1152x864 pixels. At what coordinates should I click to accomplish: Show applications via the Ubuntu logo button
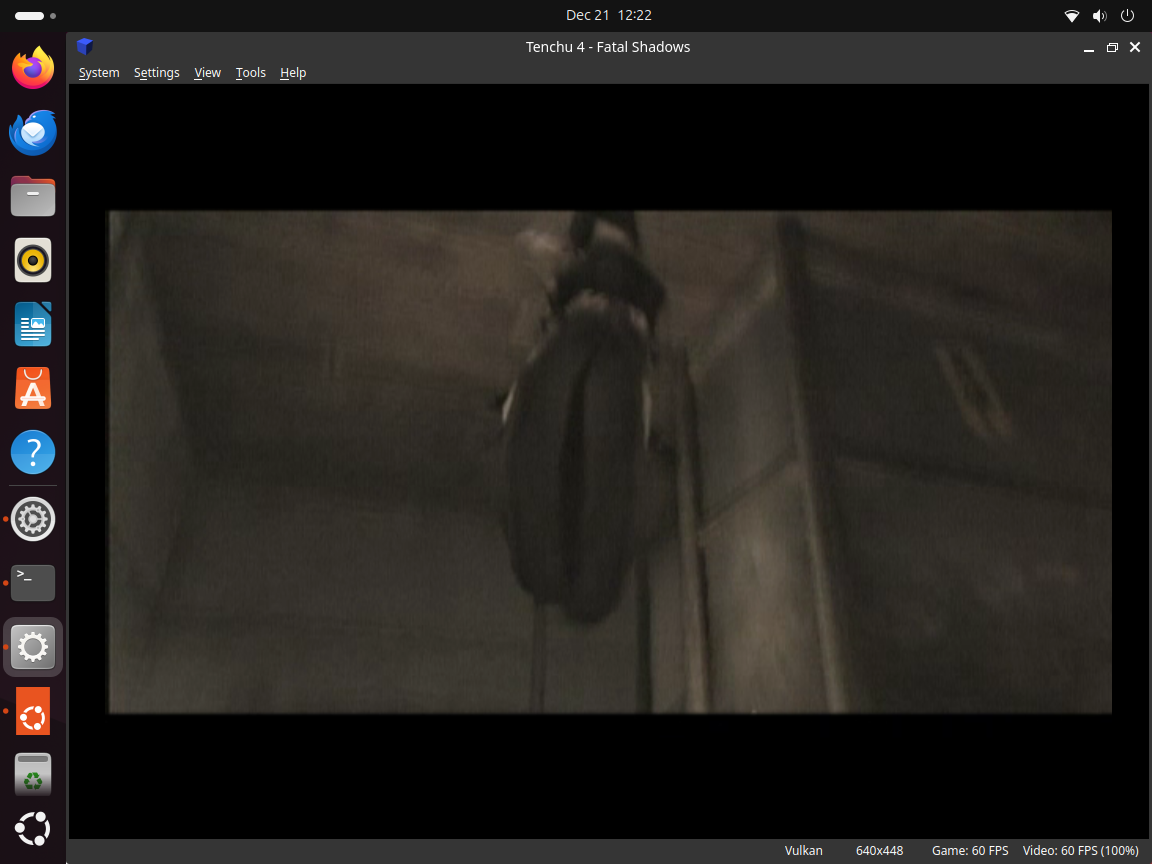click(x=33, y=829)
